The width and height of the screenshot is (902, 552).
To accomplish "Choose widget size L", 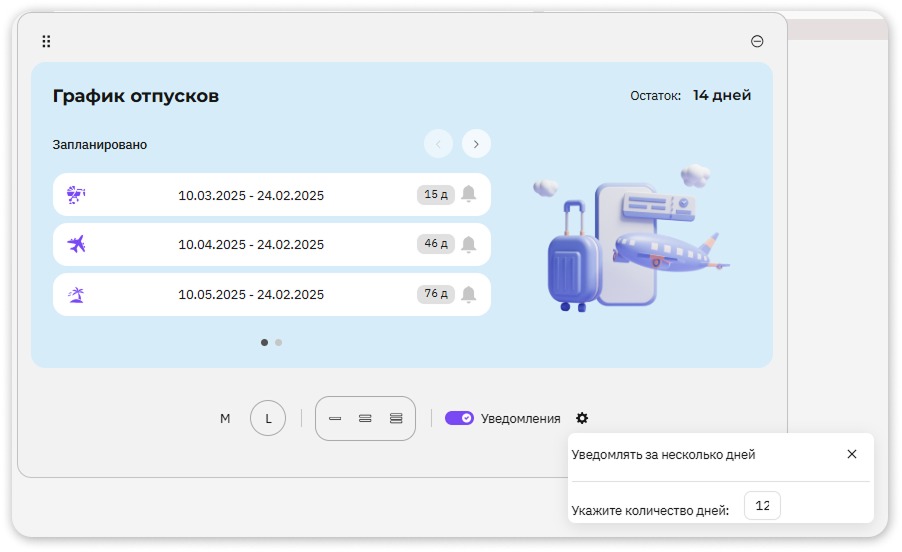I will click(x=268, y=418).
